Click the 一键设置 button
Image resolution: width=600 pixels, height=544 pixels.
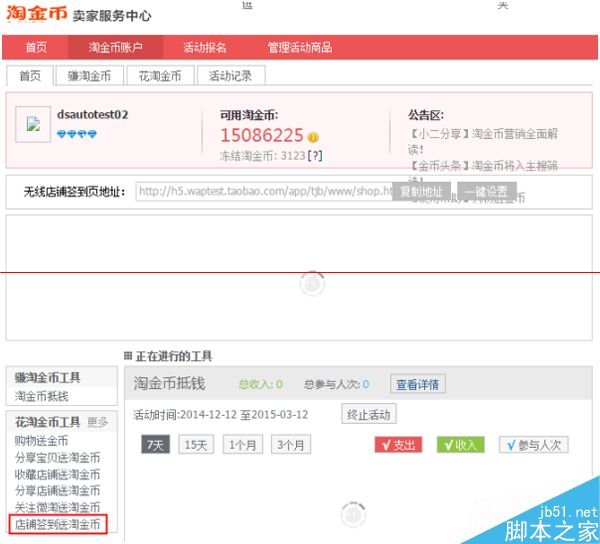[x=487, y=191]
